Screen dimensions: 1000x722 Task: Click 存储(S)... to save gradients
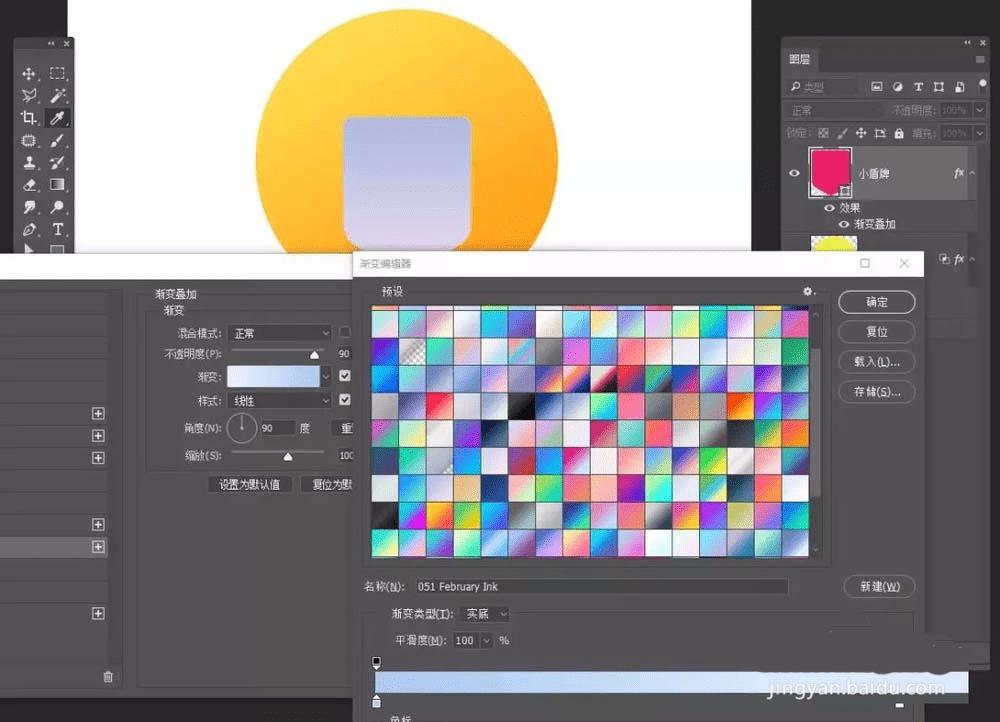(x=877, y=392)
